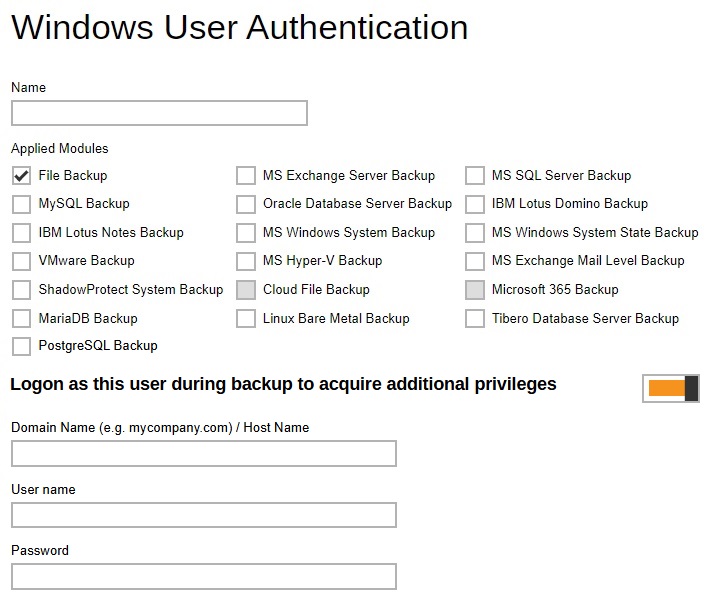Screen dimensions: 720x600
Task: Click the Windows User Authentication heading
Action: pyautogui.click(x=240, y=28)
